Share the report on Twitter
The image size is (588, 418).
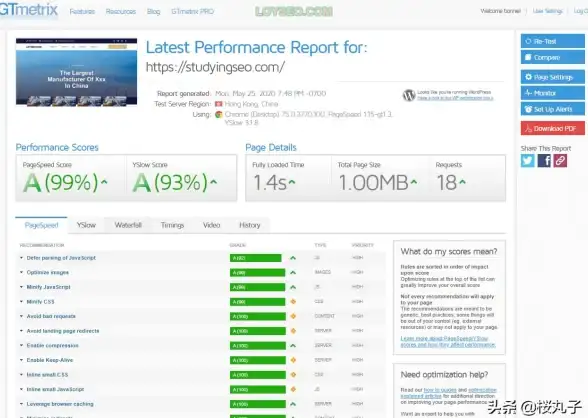click(527, 161)
